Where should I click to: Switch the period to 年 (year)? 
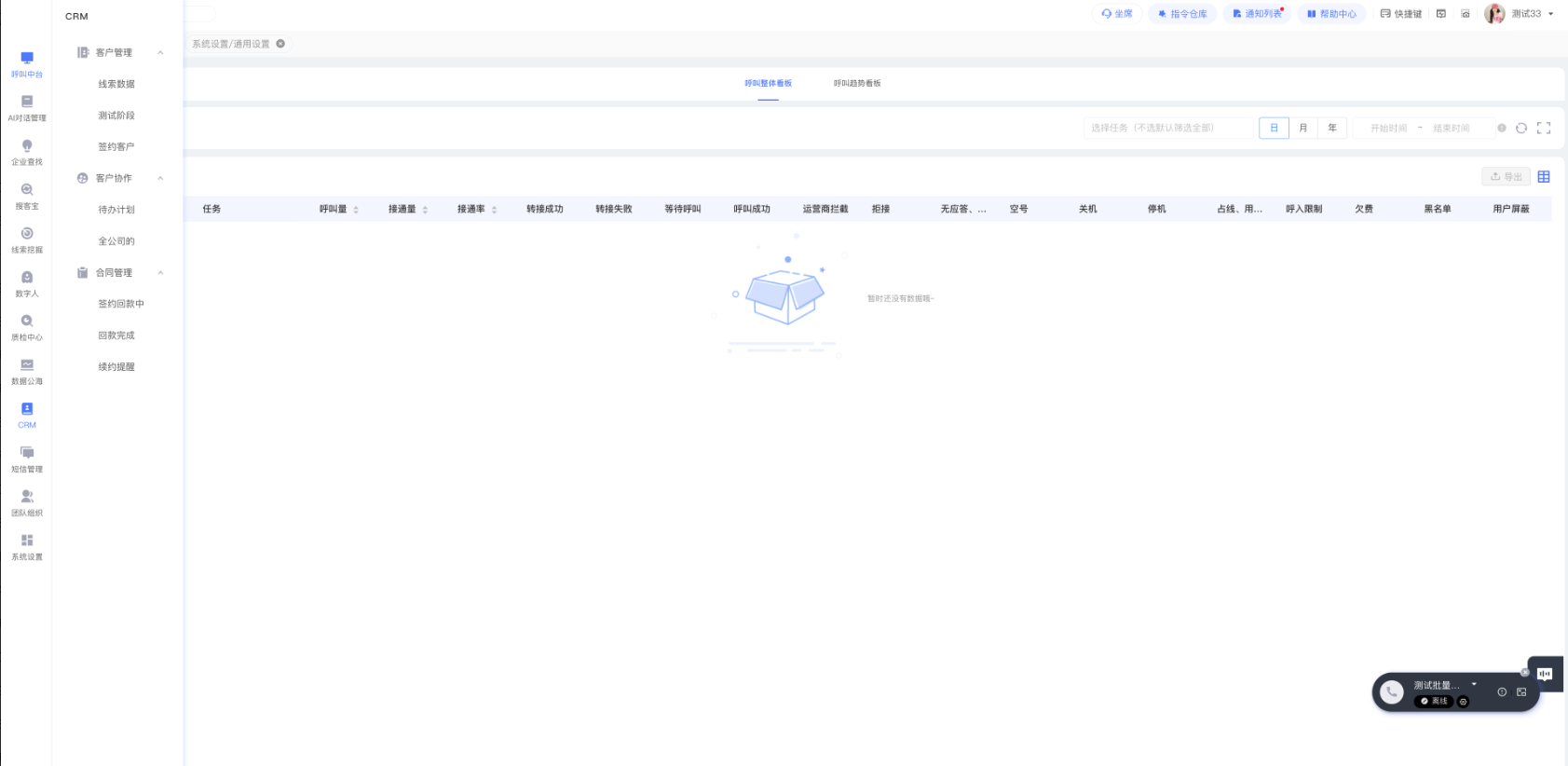tap(1332, 129)
